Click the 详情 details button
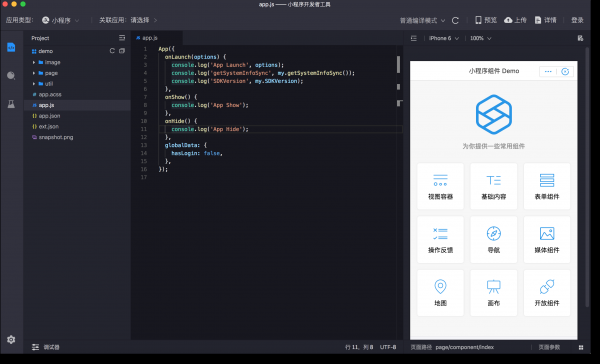This screenshot has height=364, width=600. coord(545,20)
